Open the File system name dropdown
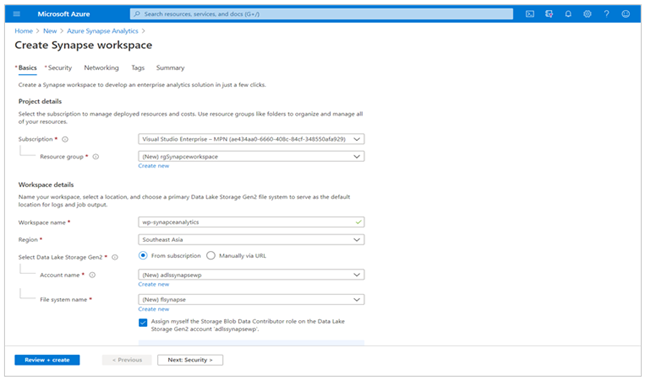Image resolution: width=645 pixels, height=380 pixels. [251, 300]
